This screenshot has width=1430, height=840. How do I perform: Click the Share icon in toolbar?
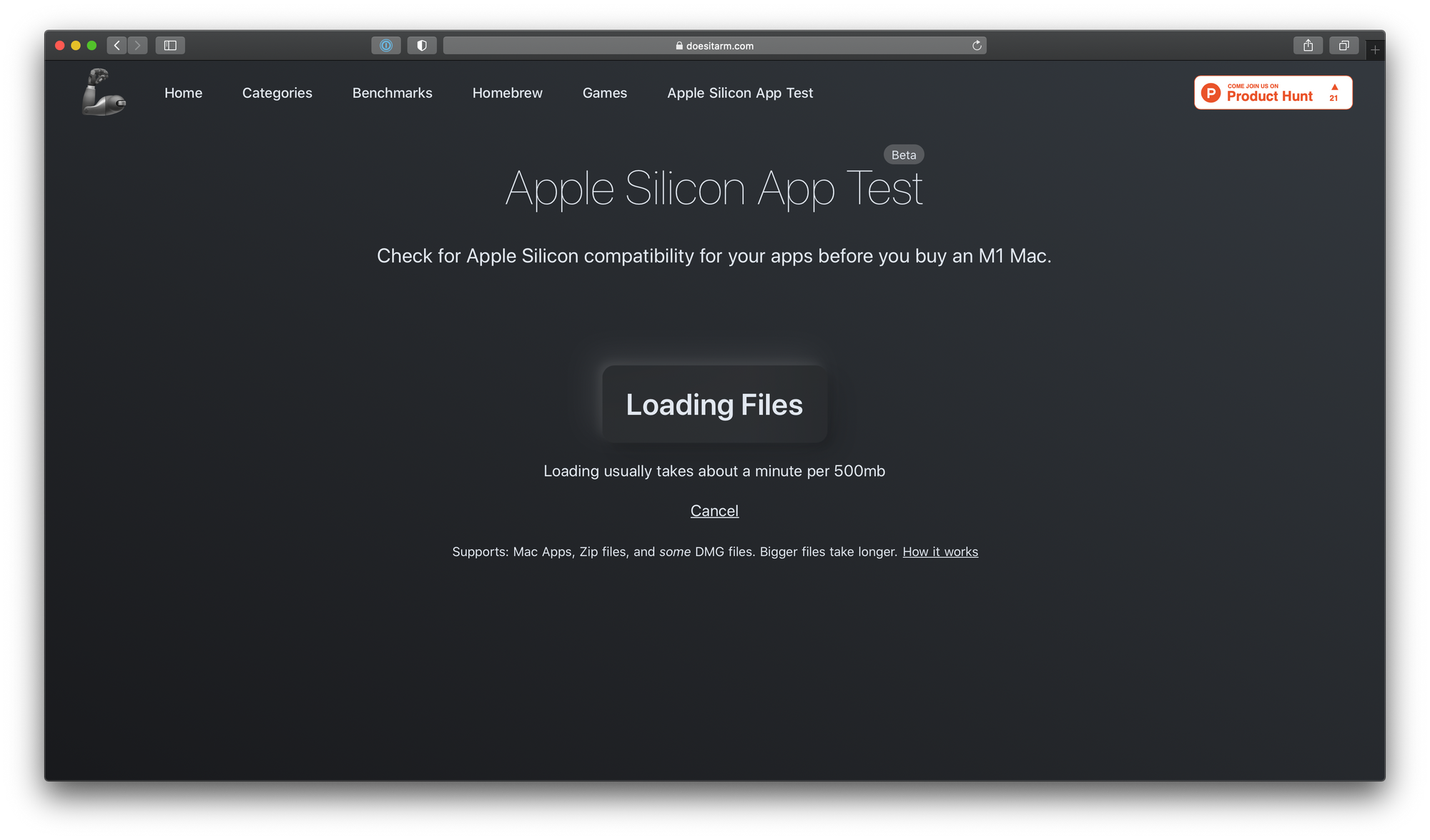click(x=1308, y=45)
